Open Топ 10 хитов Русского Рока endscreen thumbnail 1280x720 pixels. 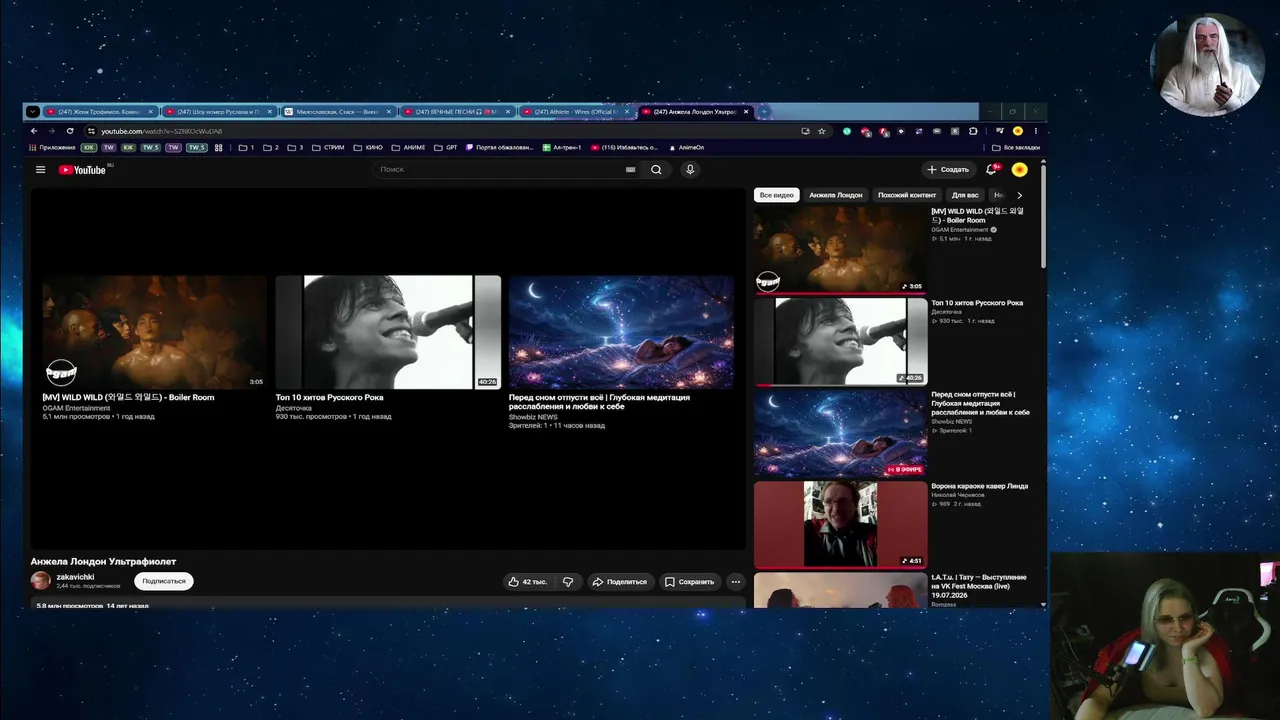(388, 332)
